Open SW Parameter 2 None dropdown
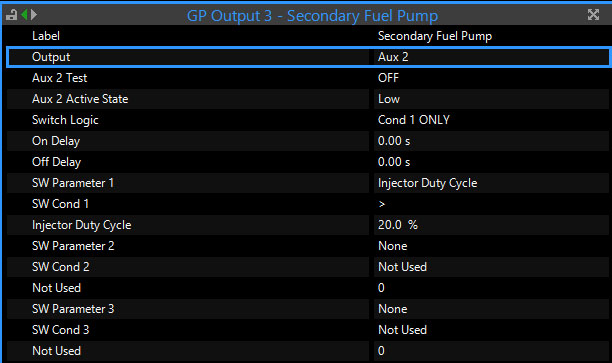Image resolution: width=612 pixels, height=363 pixels. pyautogui.click(x=491, y=246)
